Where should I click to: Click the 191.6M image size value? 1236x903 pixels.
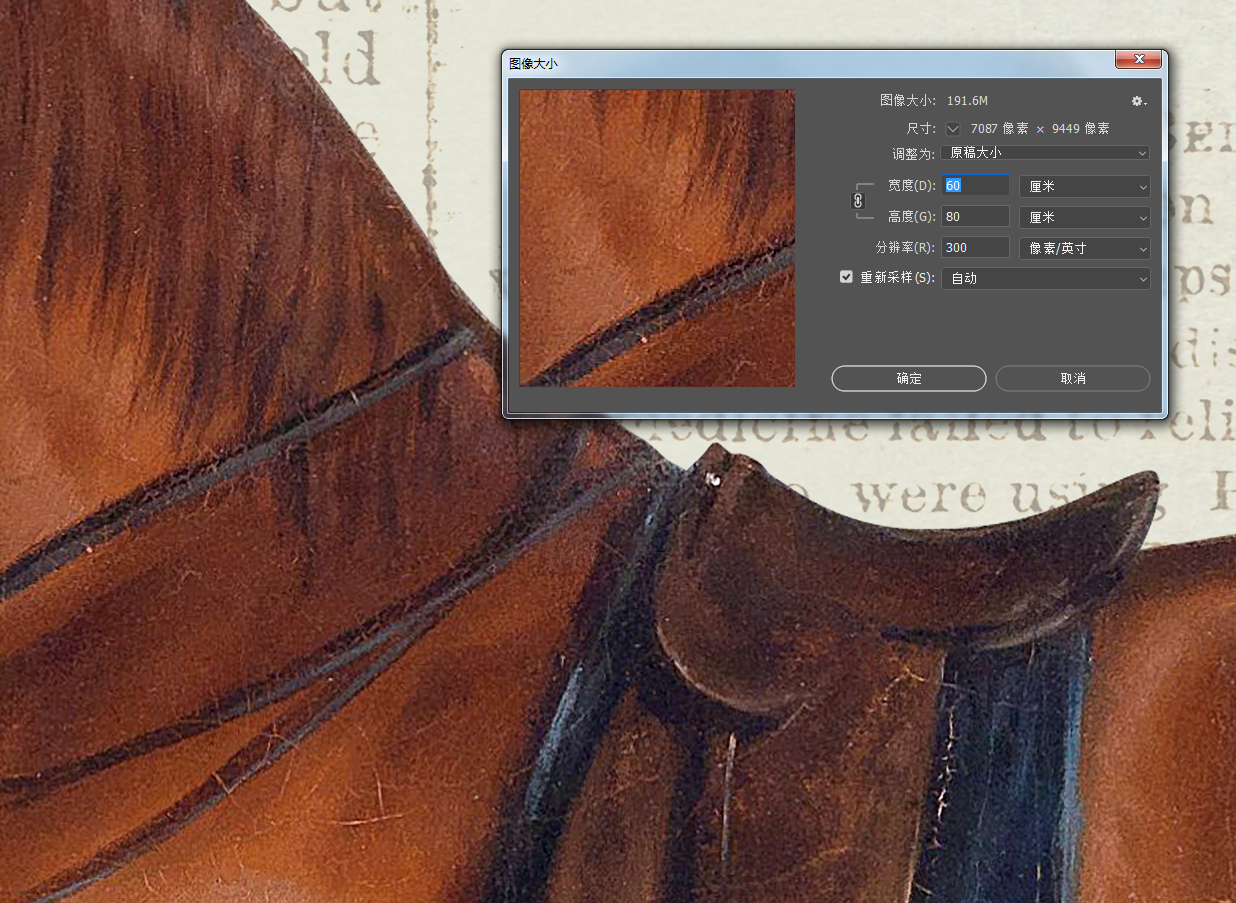[967, 101]
